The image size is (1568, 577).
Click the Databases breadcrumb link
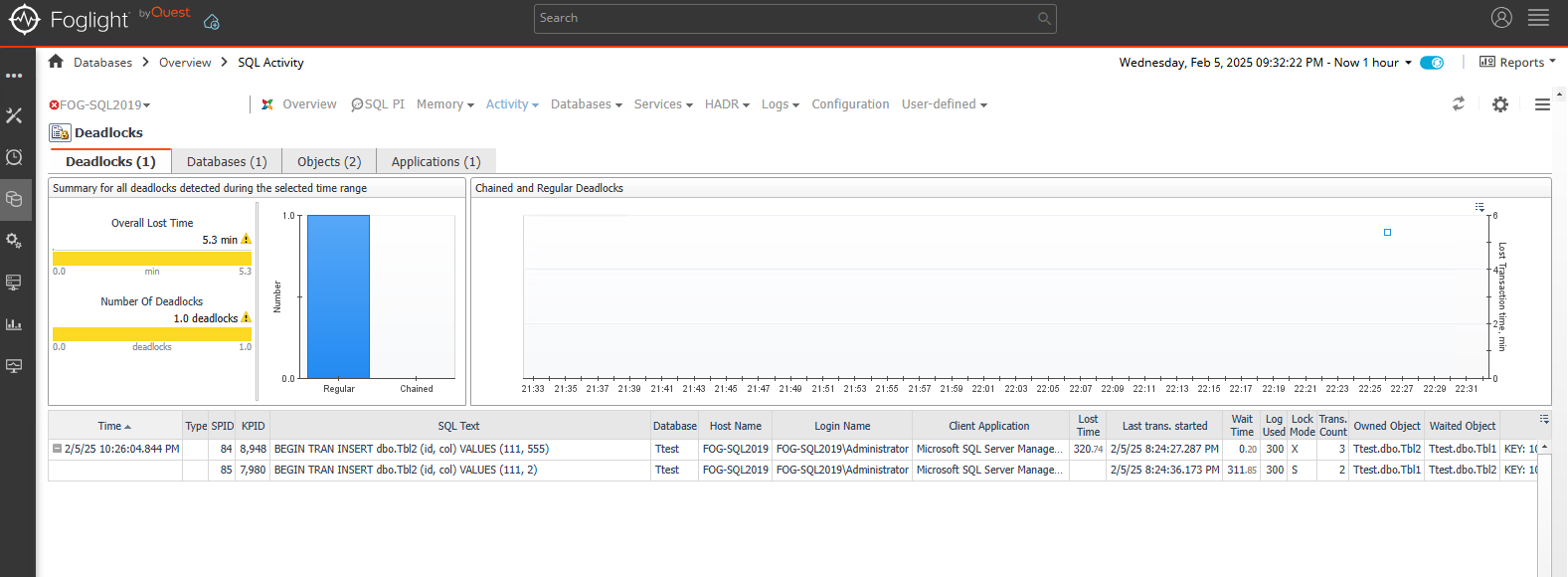[102, 63]
